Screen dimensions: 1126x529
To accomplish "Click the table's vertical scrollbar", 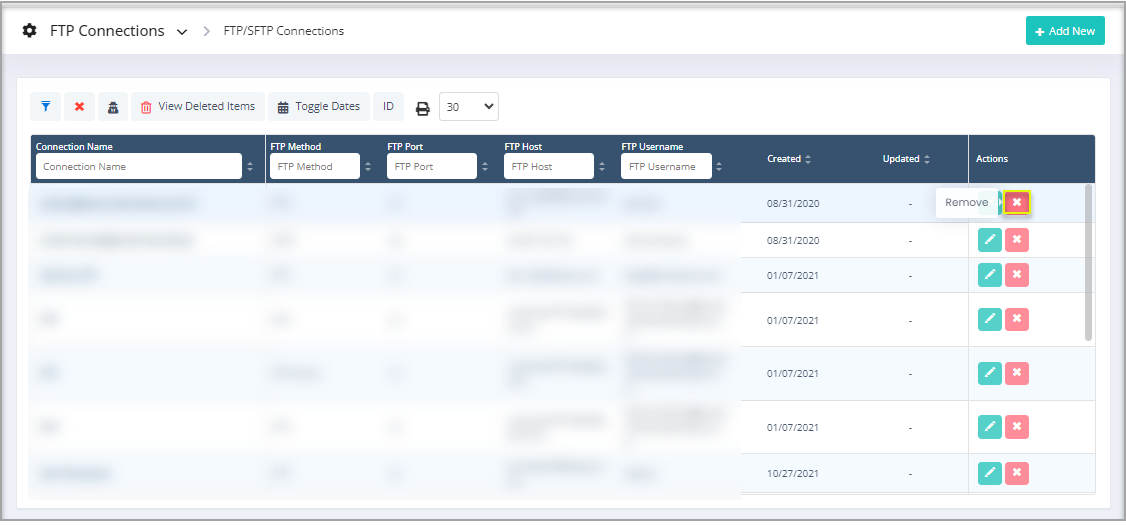I will (1088, 262).
